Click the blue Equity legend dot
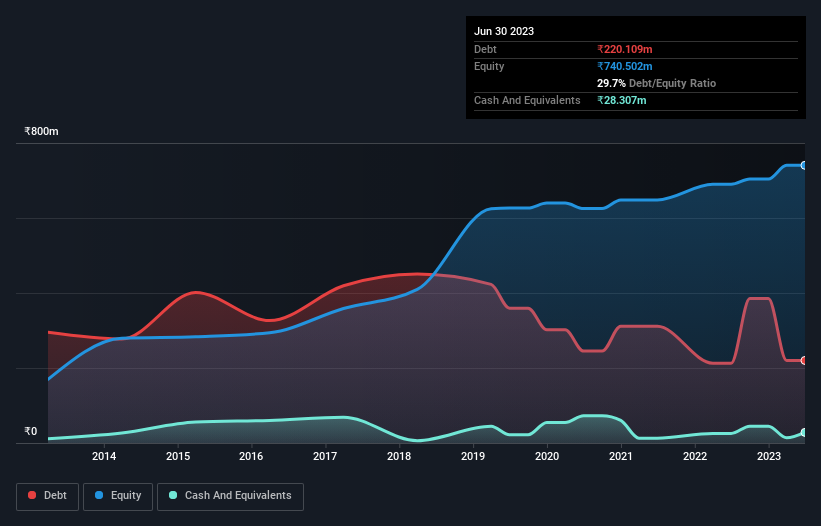Image resolution: width=821 pixels, height=526 pixels. [x=99, y=495]
